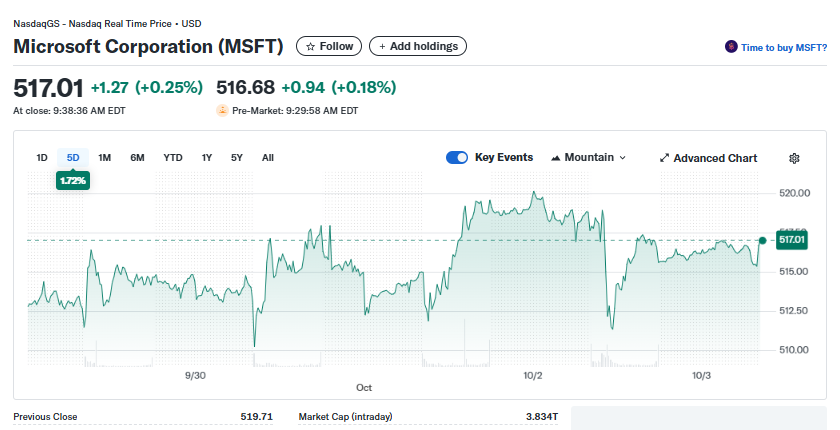Switch to the 1M range tab
The image size is (840, 430).
click(105, 158)
